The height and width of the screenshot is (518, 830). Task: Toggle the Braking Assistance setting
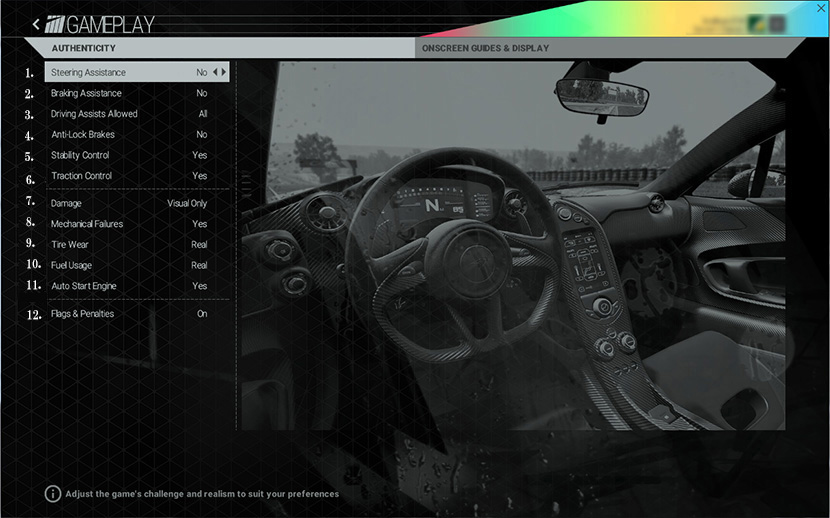coord(137,93)
